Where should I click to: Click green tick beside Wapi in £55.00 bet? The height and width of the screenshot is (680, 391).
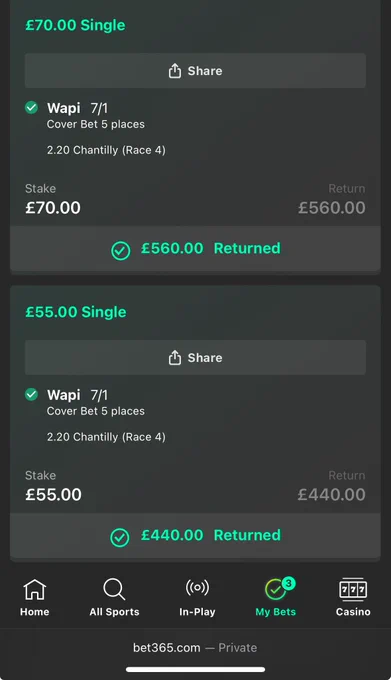[31, 394]
